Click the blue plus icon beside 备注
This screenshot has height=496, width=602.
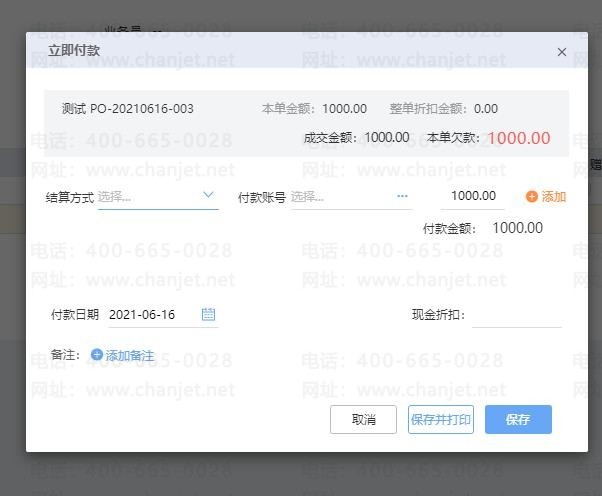(x=97, y=355)
